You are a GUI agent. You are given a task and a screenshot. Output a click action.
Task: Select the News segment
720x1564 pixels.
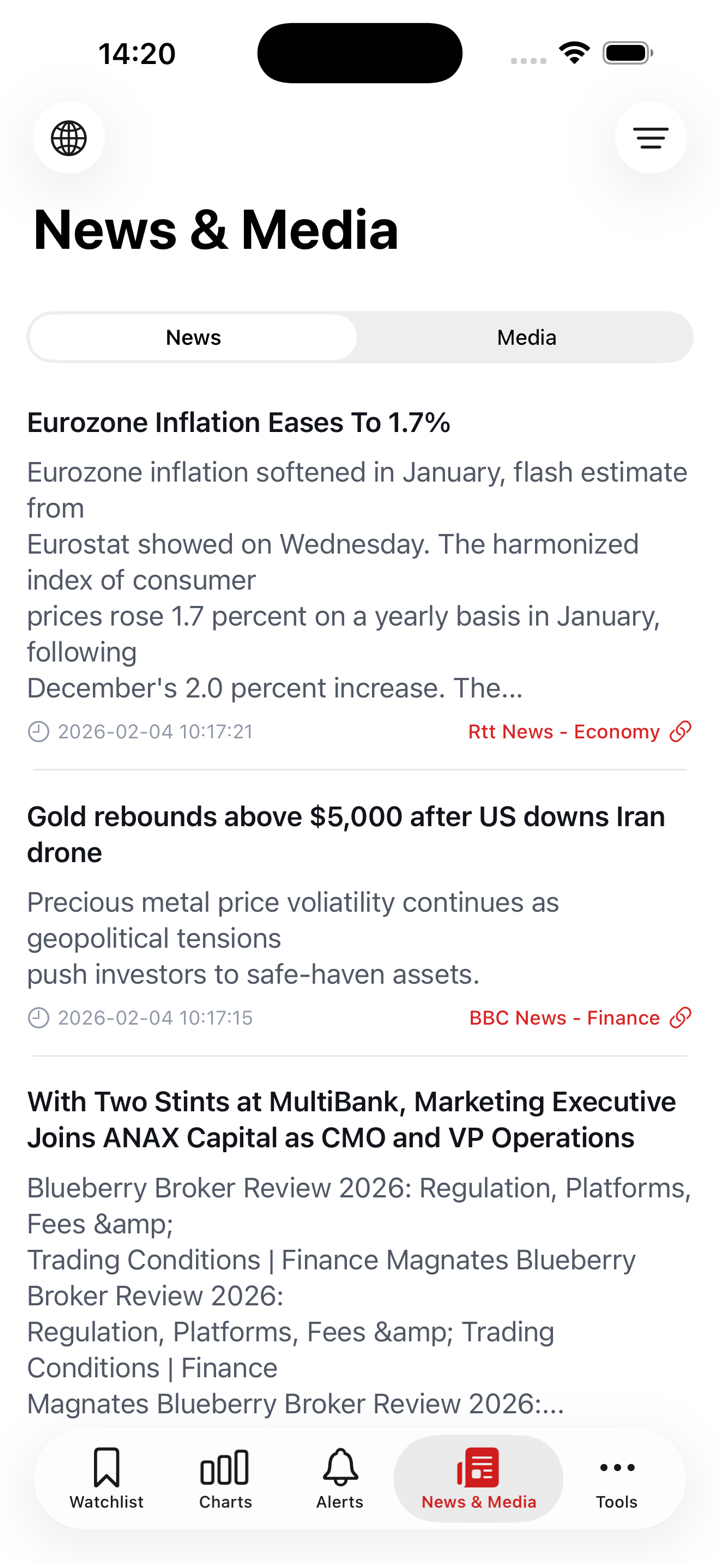[193, 337]
